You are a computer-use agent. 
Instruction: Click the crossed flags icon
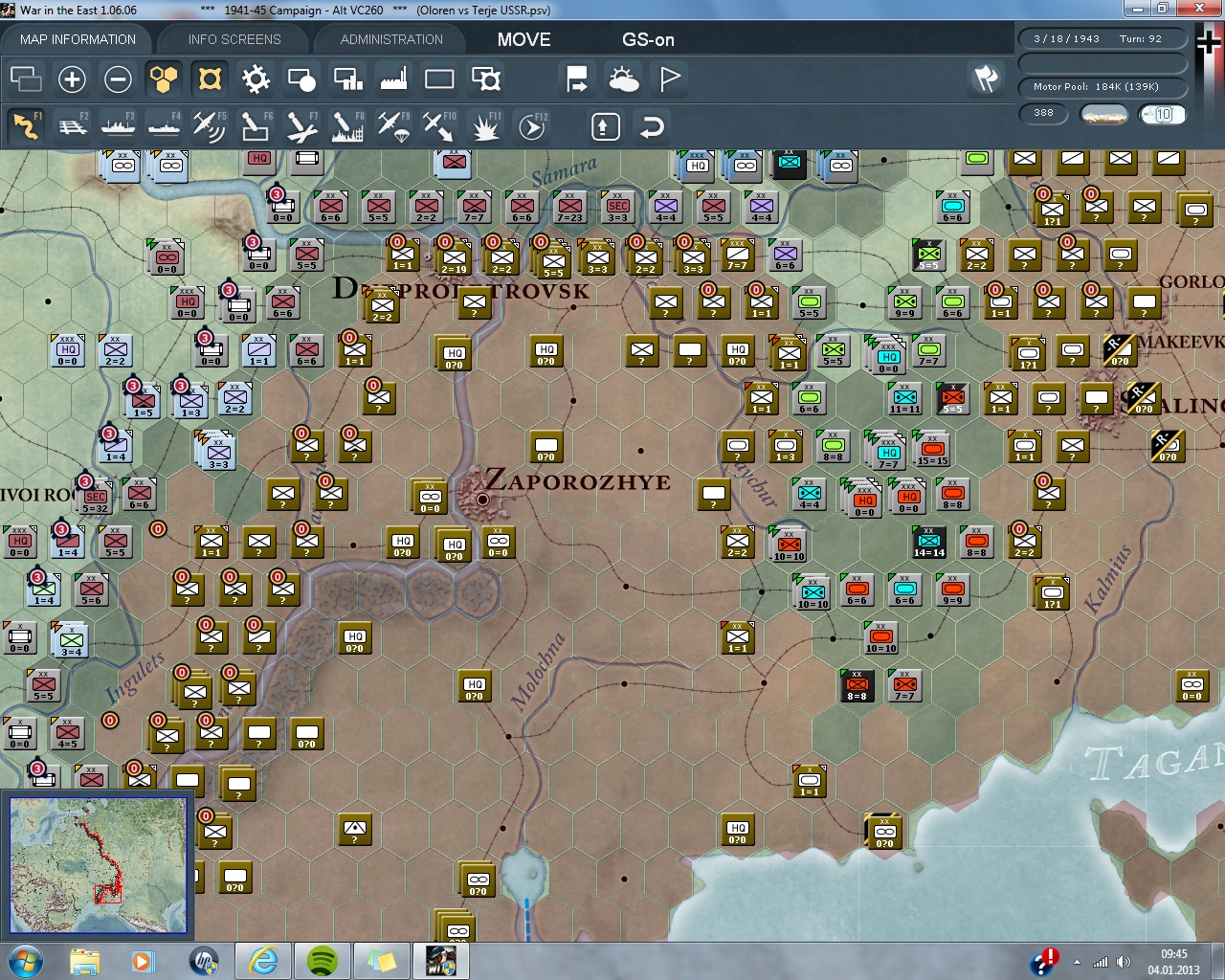click(x=986, y=78)
